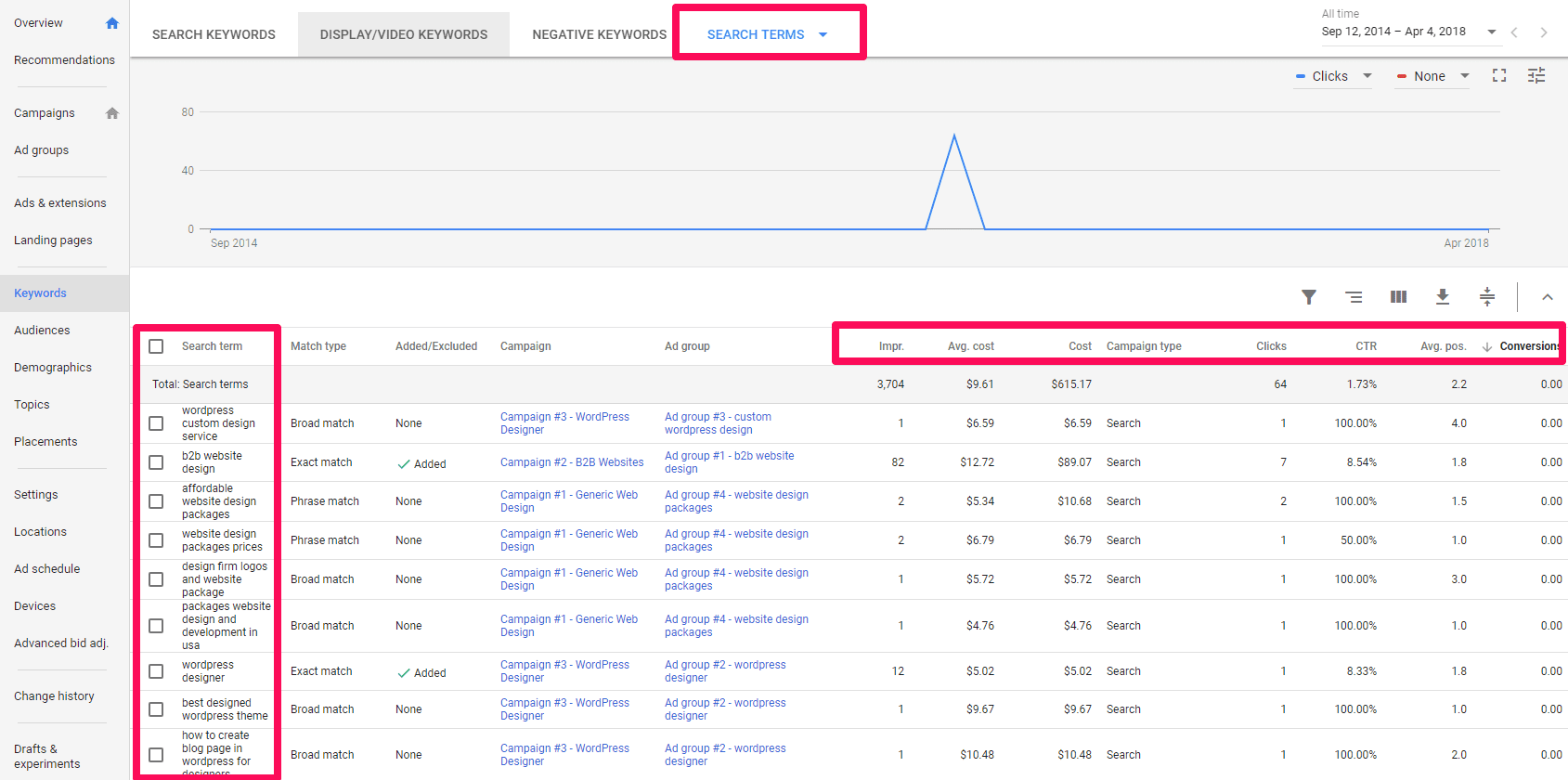
Task: Open the None metric dropdown
Action: pos(1432,76)
